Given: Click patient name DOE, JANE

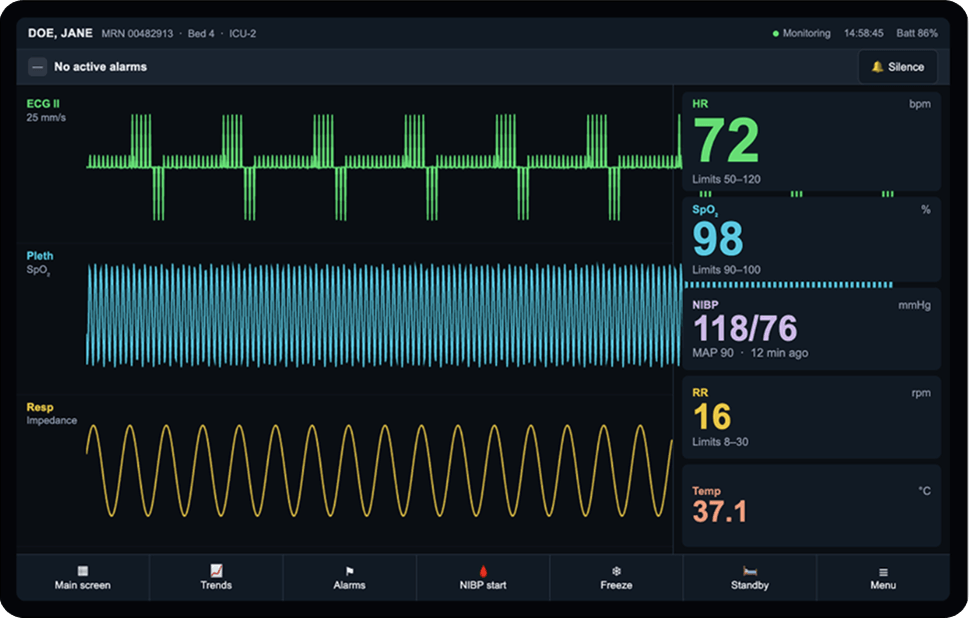Looking at the screenshot, I should pyautogui.click(x=60, y=33).
